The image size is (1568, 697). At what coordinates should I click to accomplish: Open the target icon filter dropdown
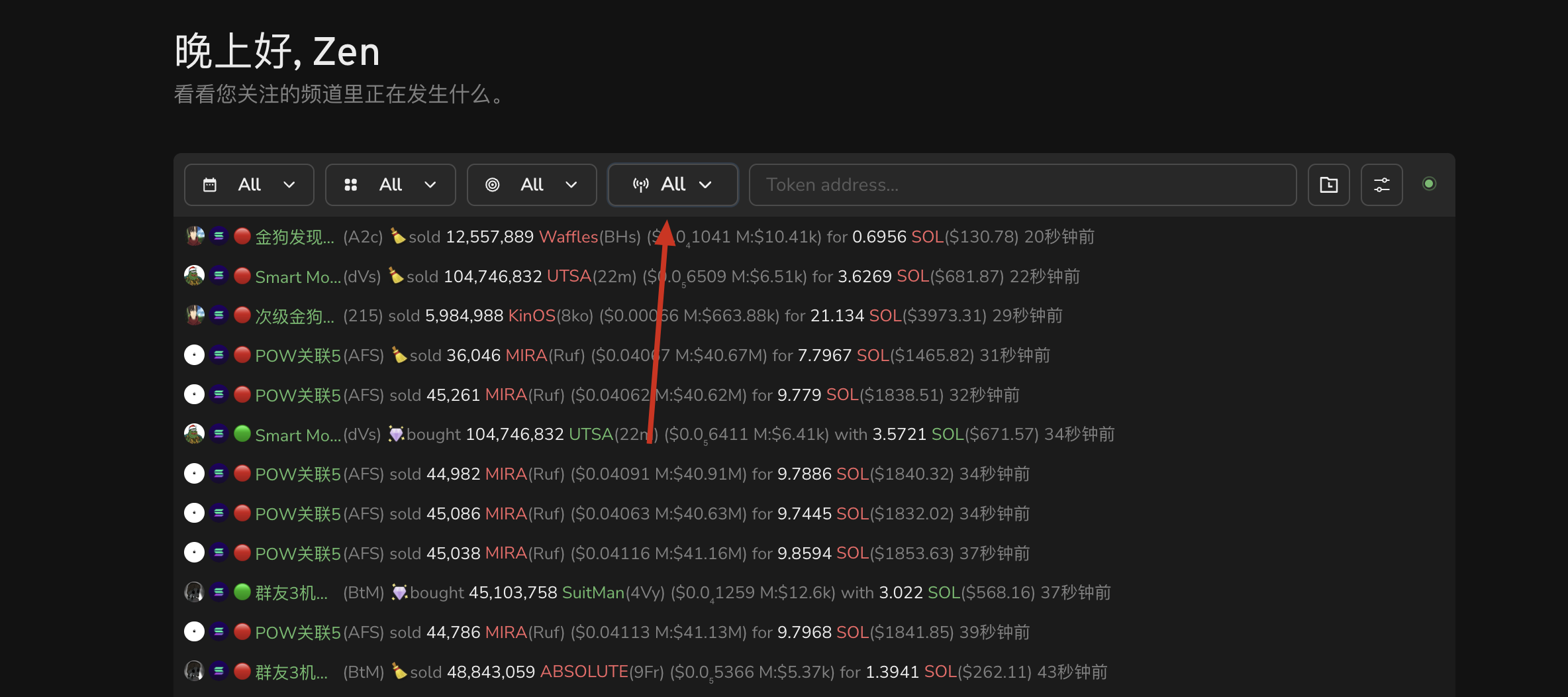pyautogui.click(x=531, y=185)
